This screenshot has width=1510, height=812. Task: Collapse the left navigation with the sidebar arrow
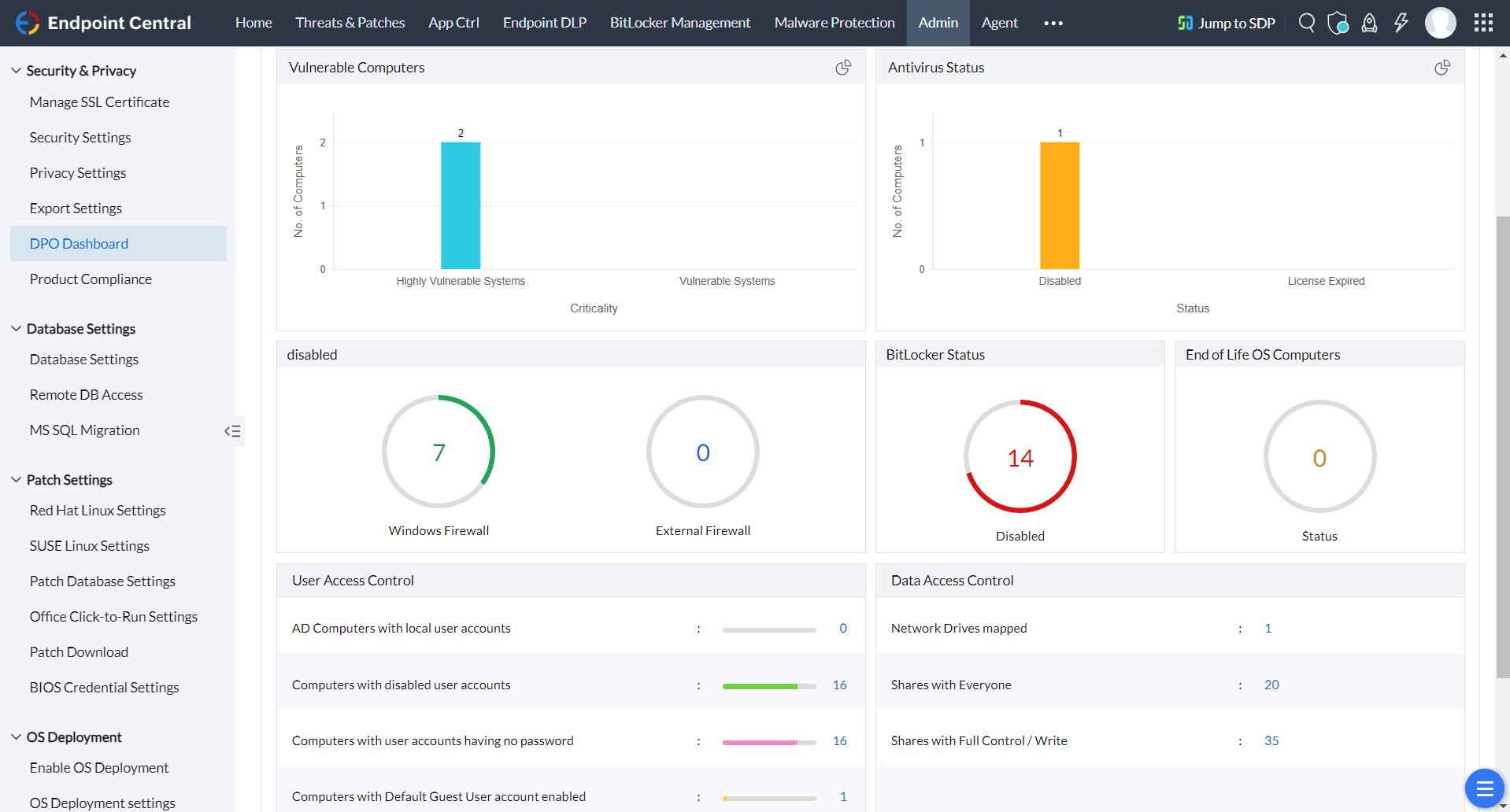click(232, 431)
